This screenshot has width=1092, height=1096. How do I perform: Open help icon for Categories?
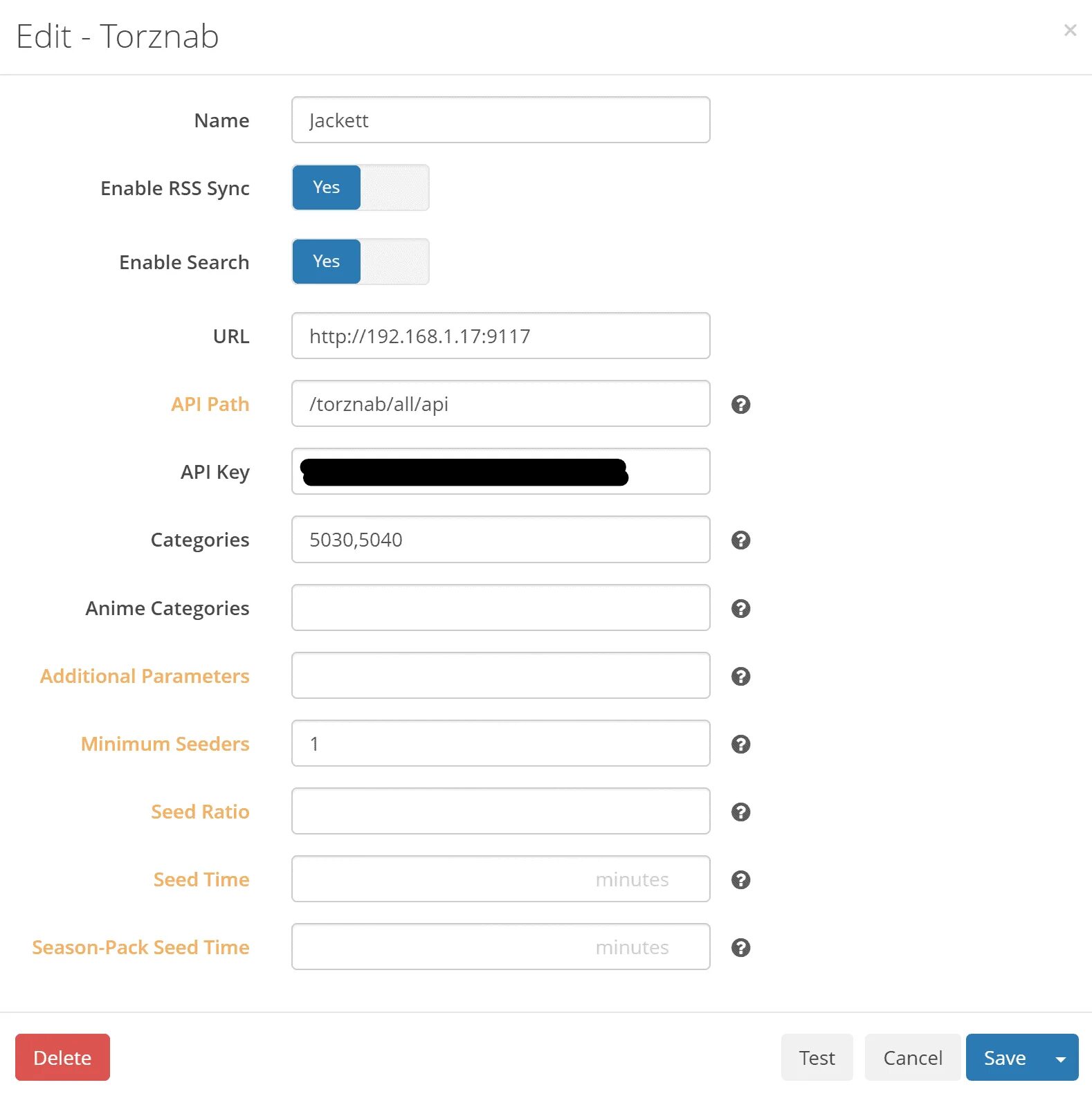[740, 540]
